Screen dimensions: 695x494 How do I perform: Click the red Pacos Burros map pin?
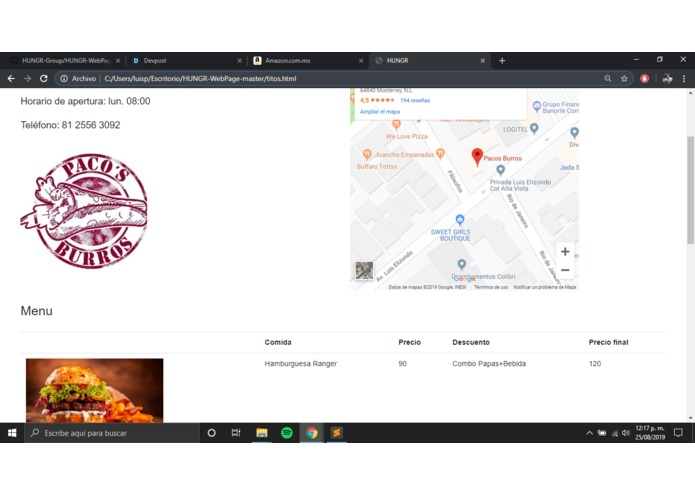point(477,157)
